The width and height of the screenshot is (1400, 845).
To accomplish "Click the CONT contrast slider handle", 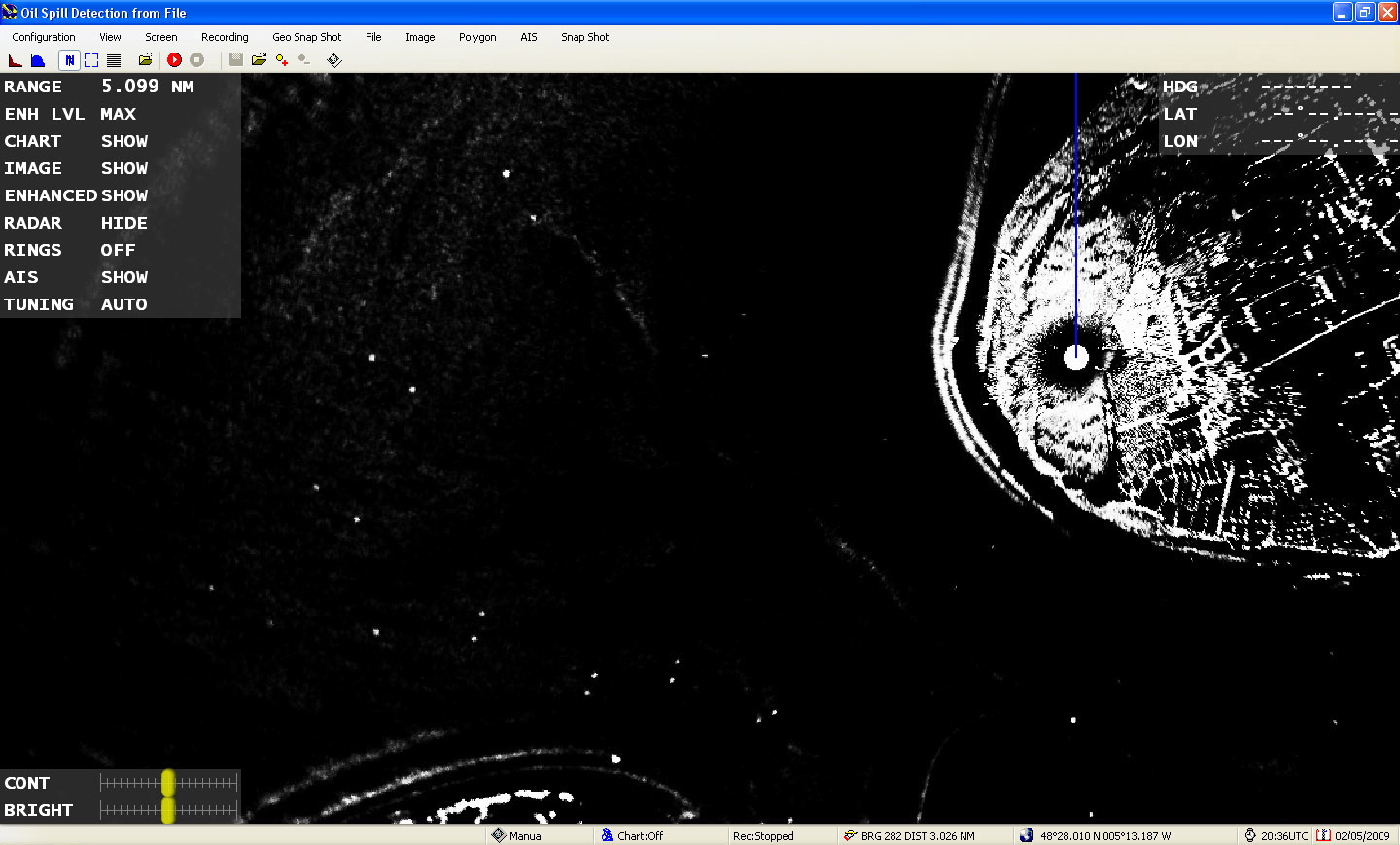I will point(168,783).
